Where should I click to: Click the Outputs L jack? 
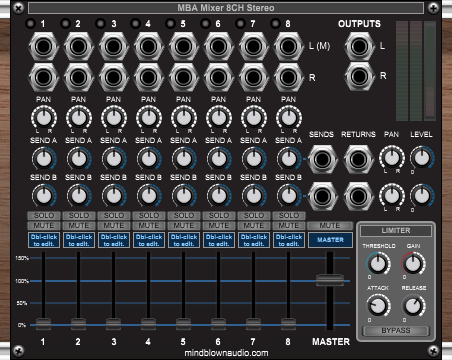[359, 47]
